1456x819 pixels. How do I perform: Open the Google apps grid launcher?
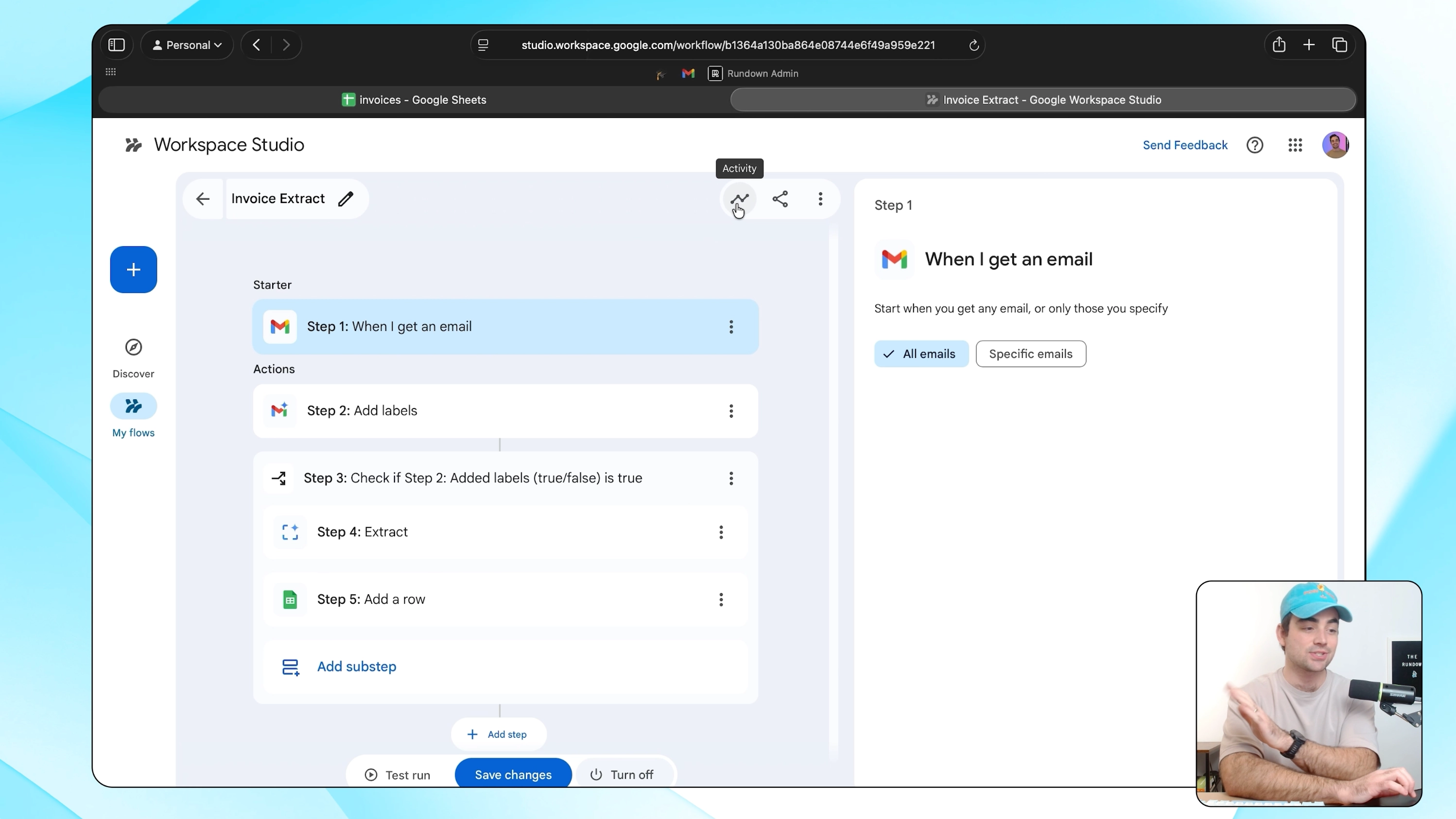click(x=1295, y=145)
